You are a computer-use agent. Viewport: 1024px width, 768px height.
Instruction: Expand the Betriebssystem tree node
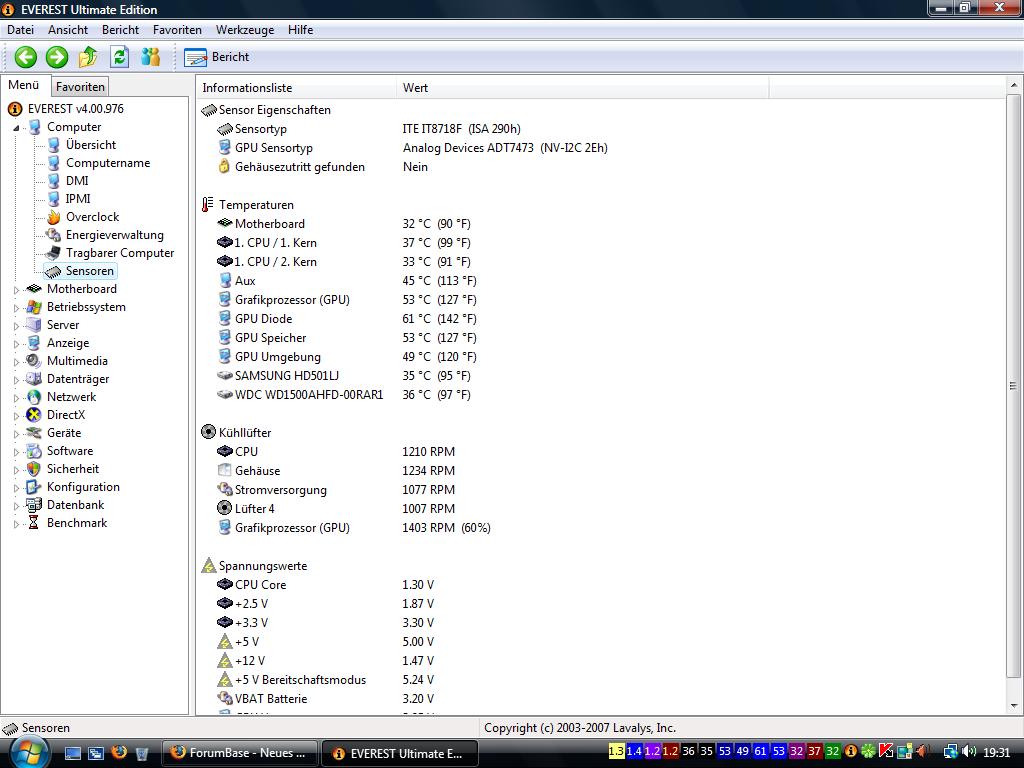16,308
